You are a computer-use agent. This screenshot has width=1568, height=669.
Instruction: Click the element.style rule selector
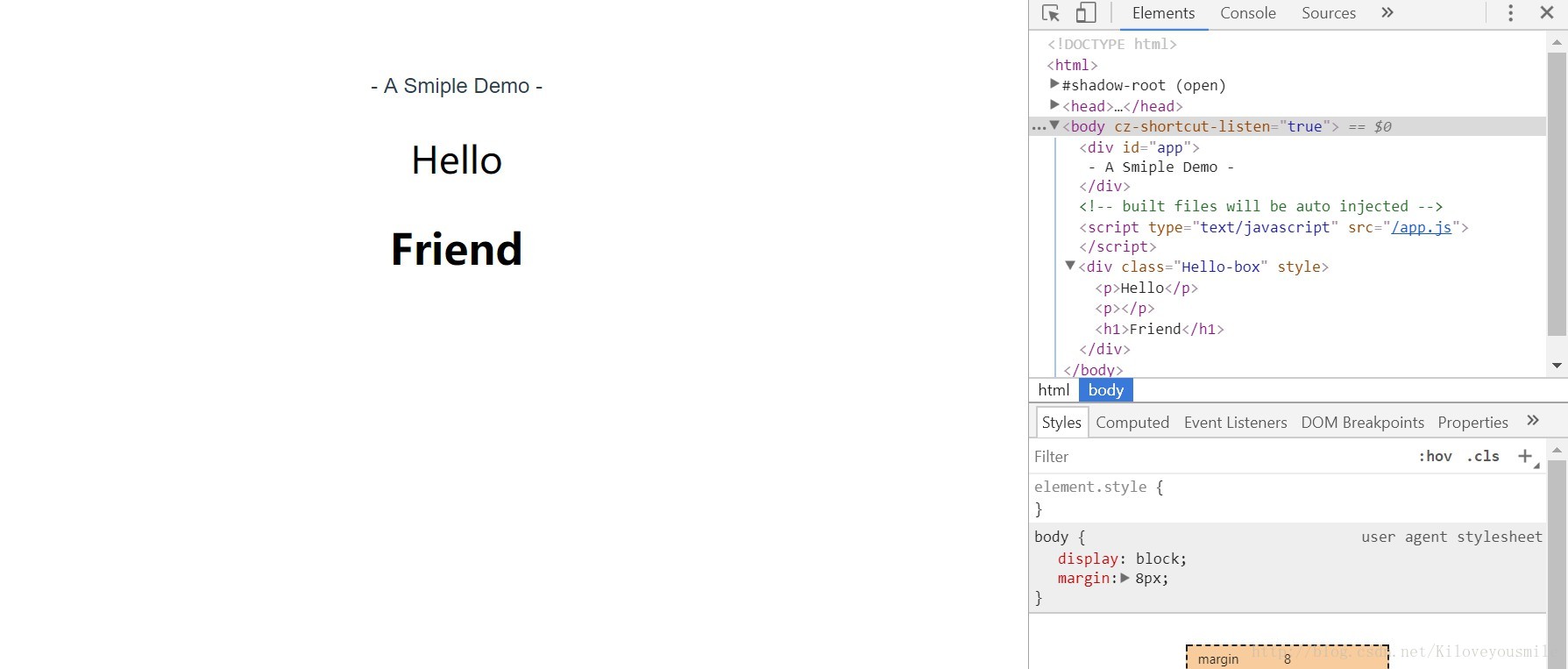pyautogui.click(x=1090, y=487)
